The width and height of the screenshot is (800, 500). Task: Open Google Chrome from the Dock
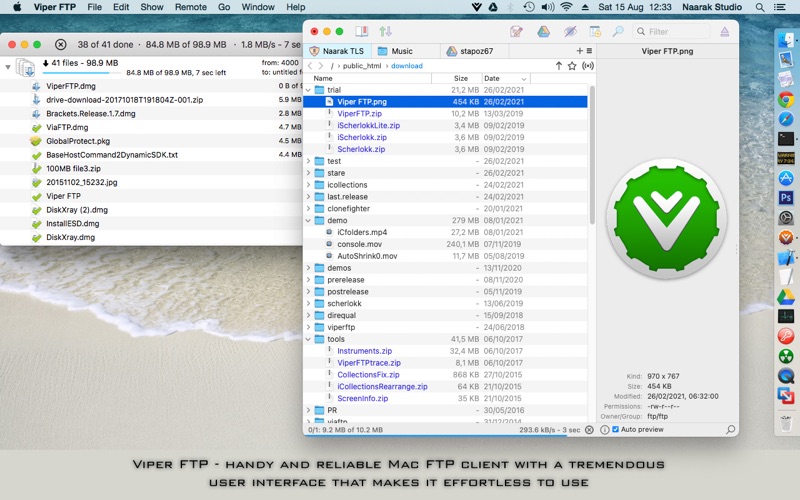(x=786, y=99)
